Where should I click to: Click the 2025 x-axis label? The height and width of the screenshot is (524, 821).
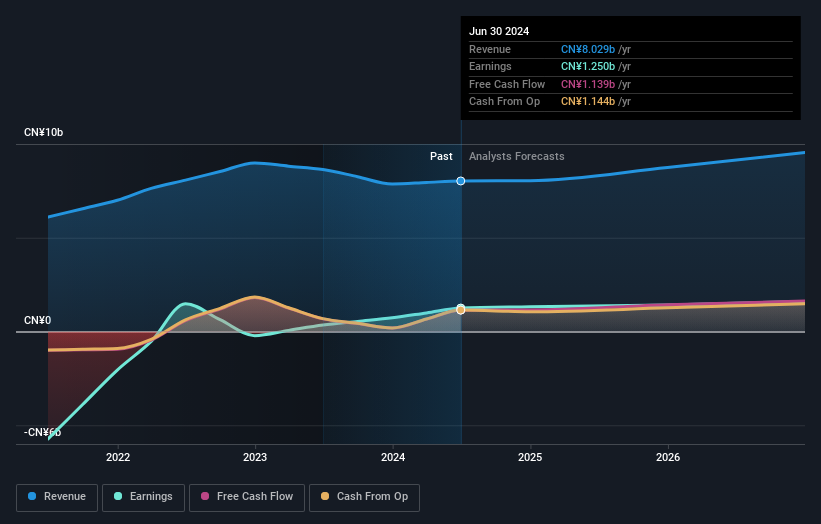pos(530,457)
